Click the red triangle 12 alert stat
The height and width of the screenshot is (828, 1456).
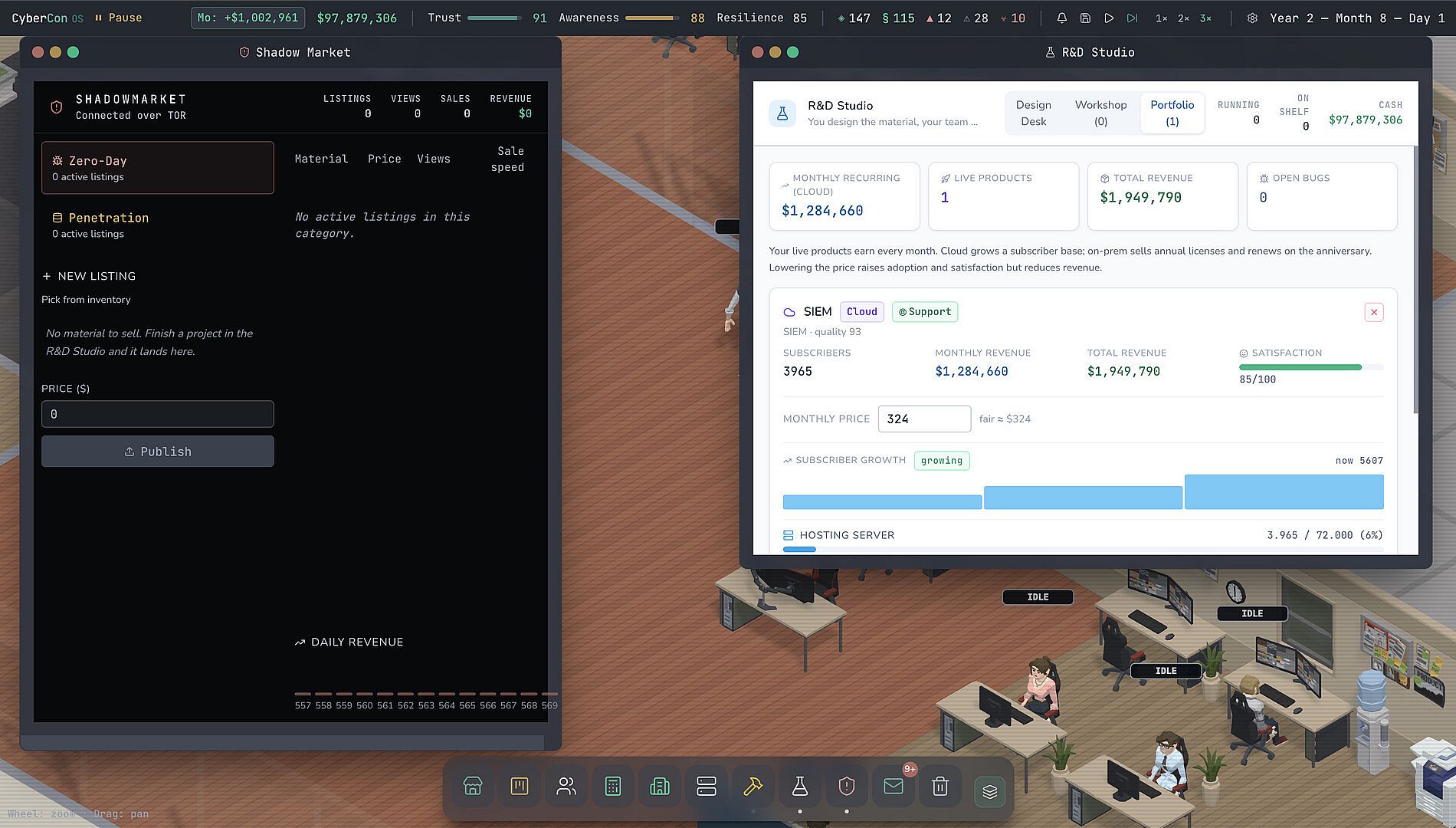click(939, 18)
